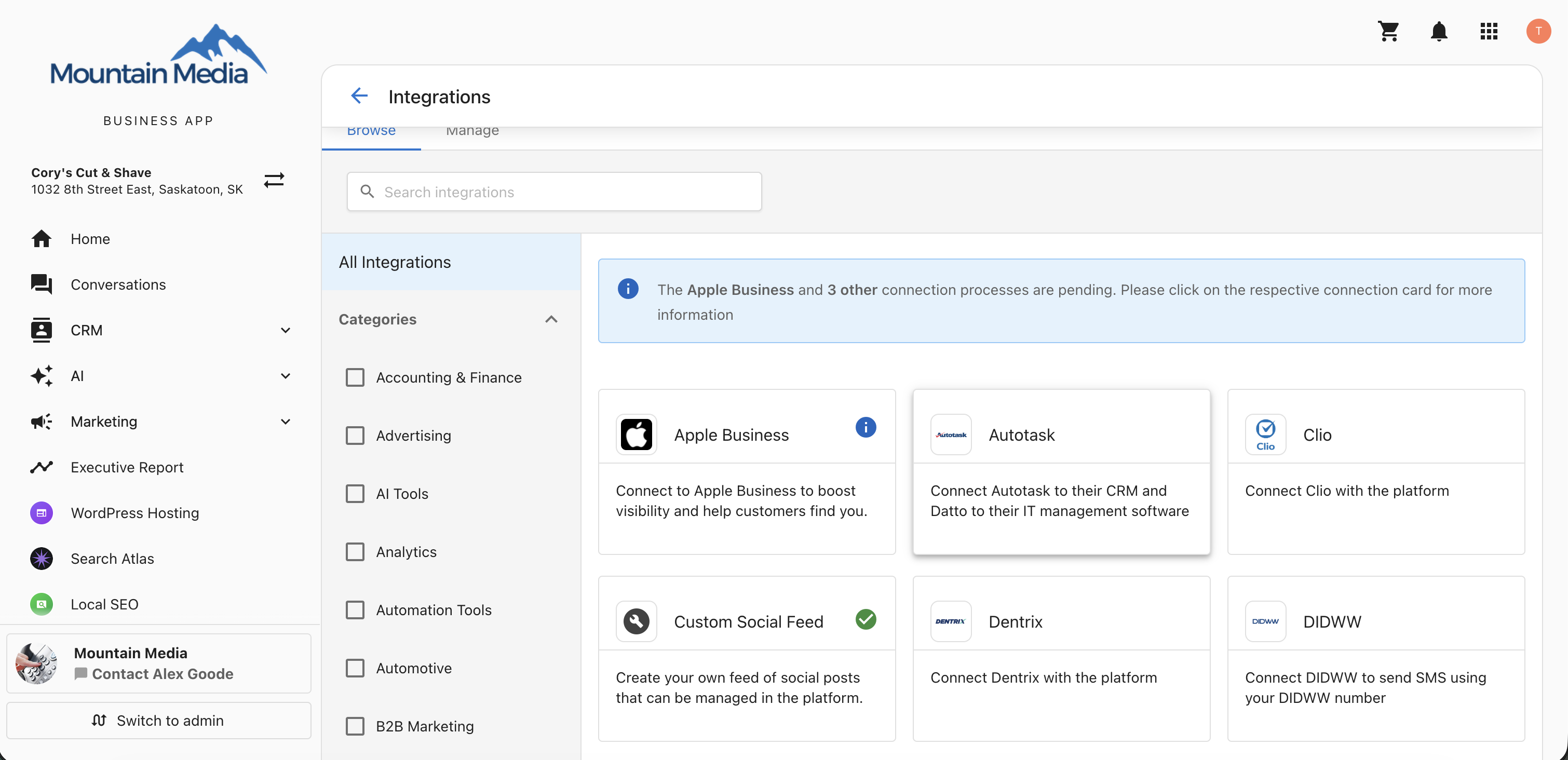Viewport: 1568px width, 760px height.
Task: Toggle the B2B Marketing checkbox
Action: coord(355,726)
